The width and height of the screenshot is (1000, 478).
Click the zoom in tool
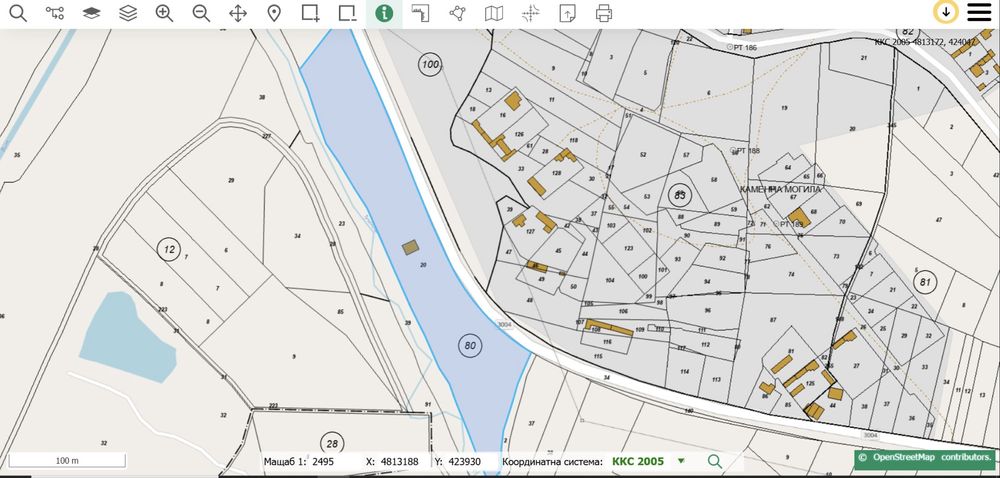(x=164, y=13)
